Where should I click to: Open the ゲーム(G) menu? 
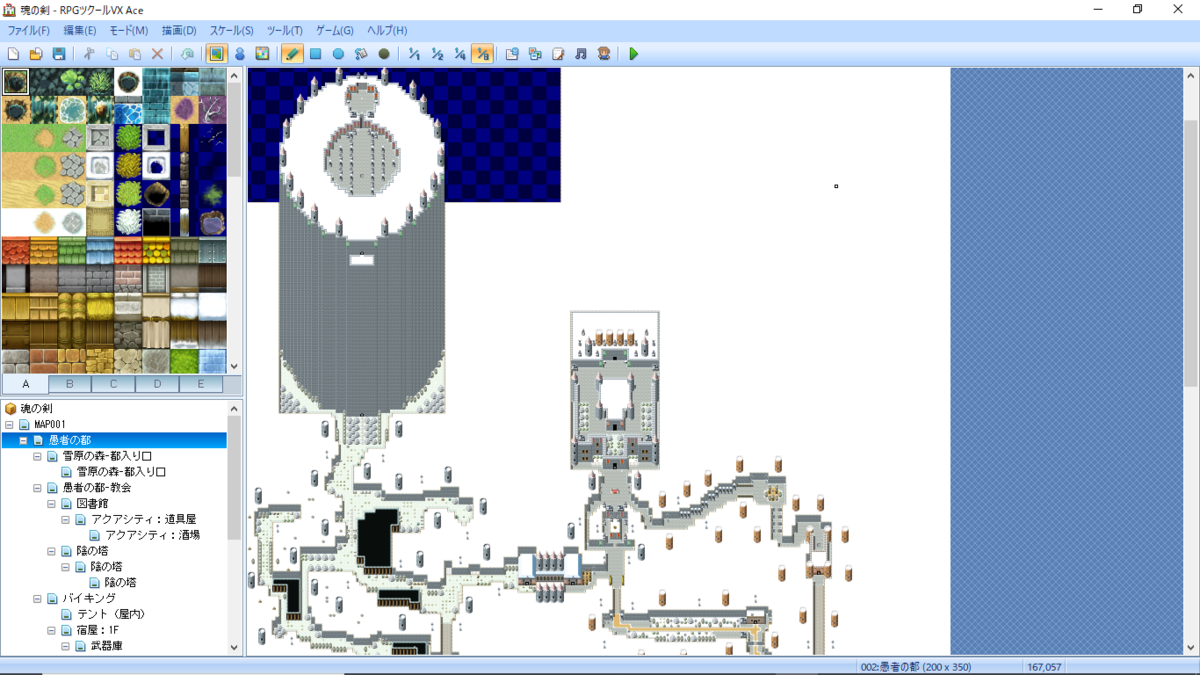pos(335,31)
